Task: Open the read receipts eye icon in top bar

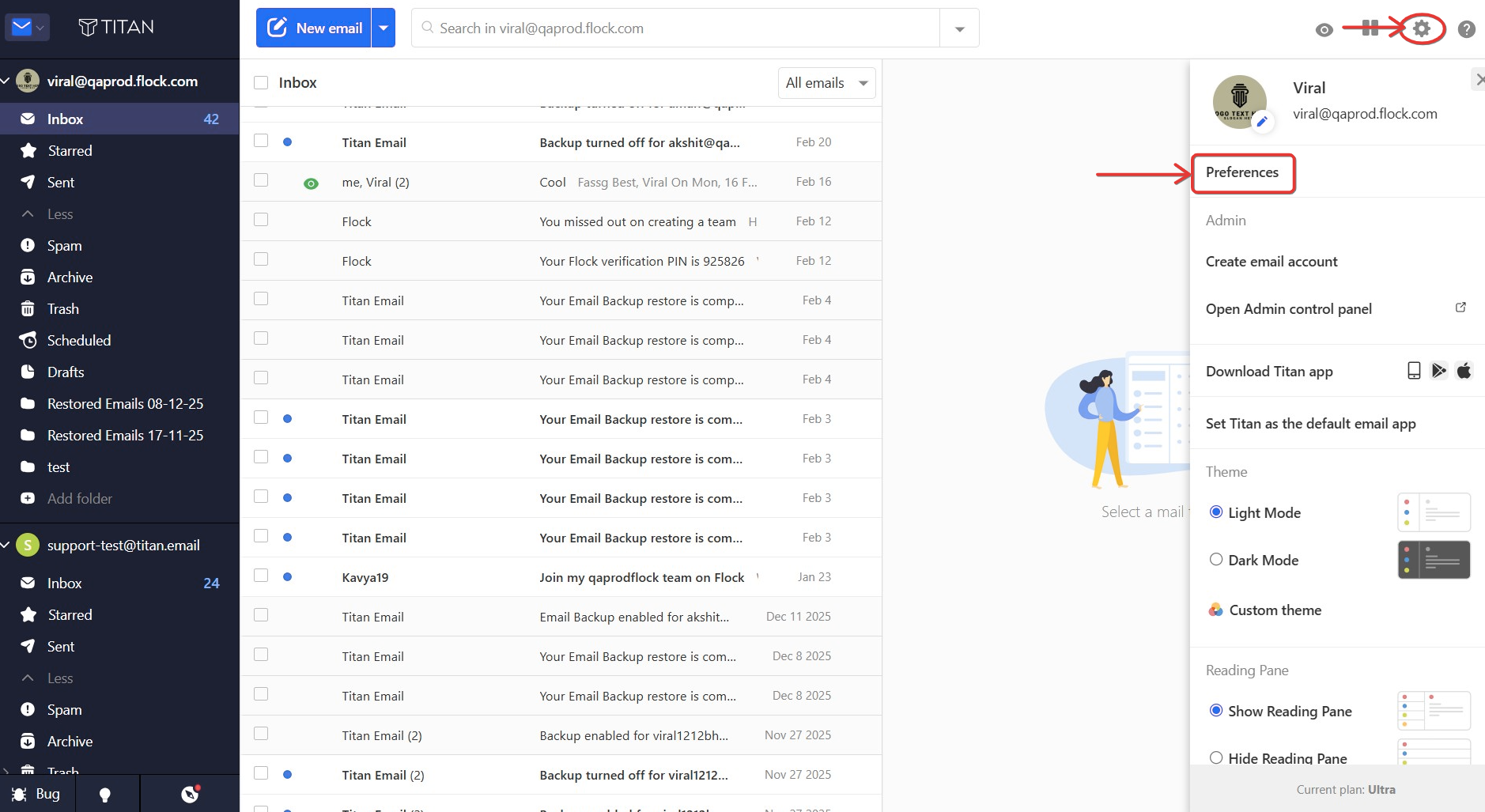Action: click(x=1324, y=29)
